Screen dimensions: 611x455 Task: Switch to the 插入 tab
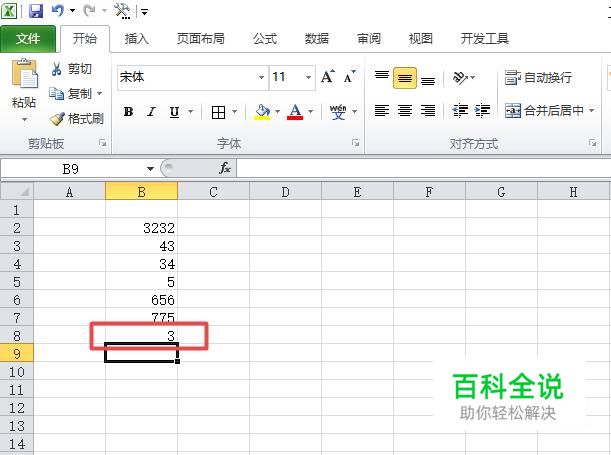(136, 39)
